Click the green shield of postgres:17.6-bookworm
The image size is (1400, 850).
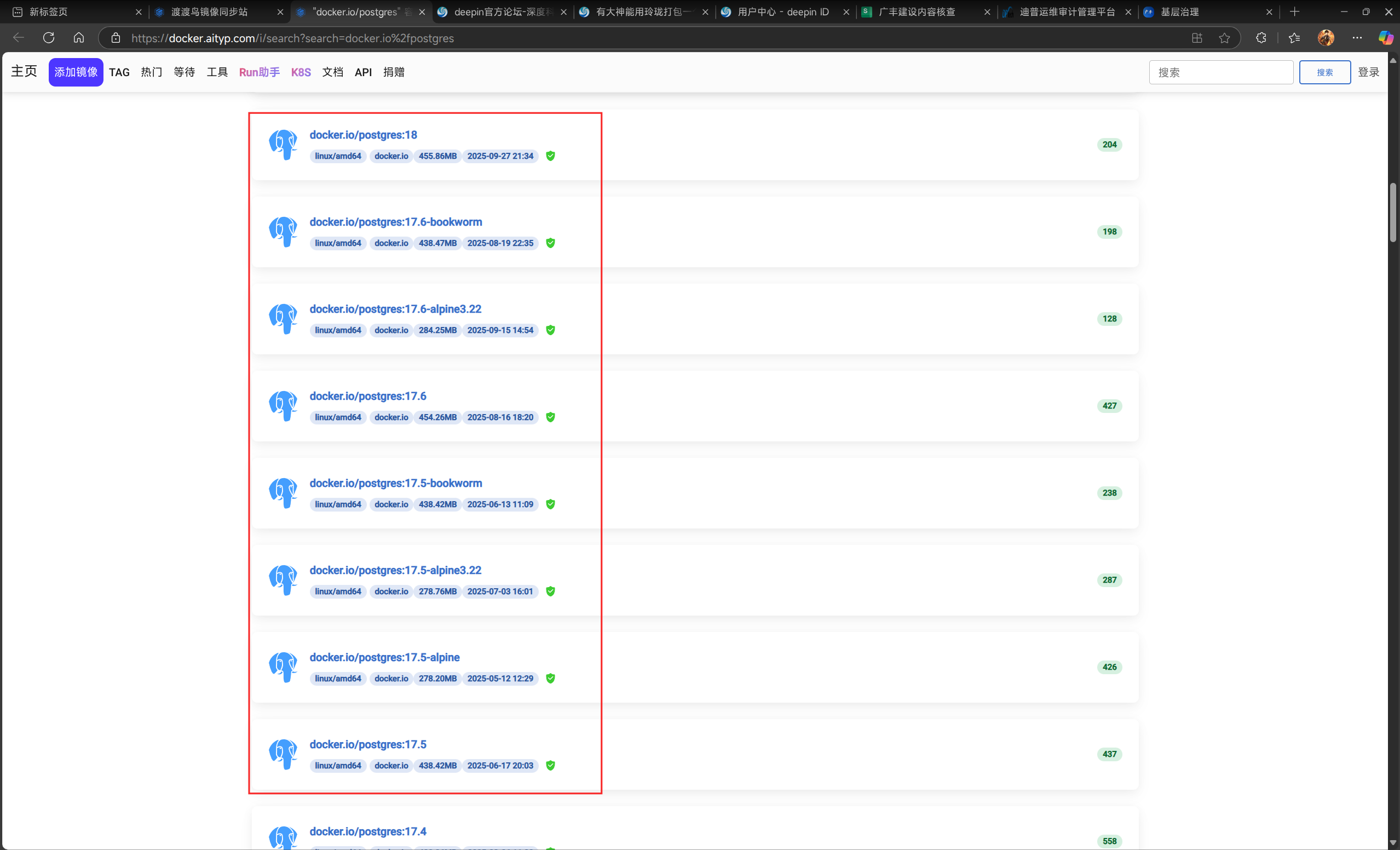551,243
